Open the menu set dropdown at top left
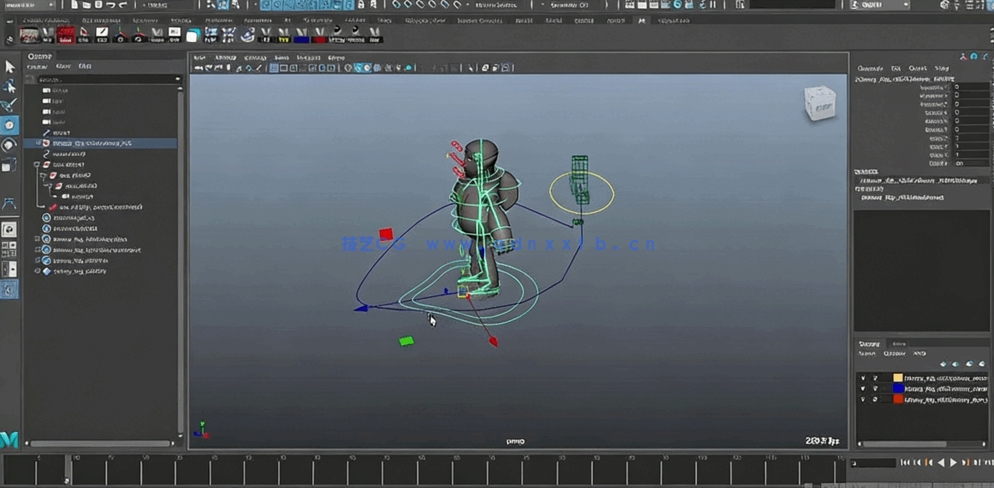Screen dimensions: 994x488 point(28,5)
